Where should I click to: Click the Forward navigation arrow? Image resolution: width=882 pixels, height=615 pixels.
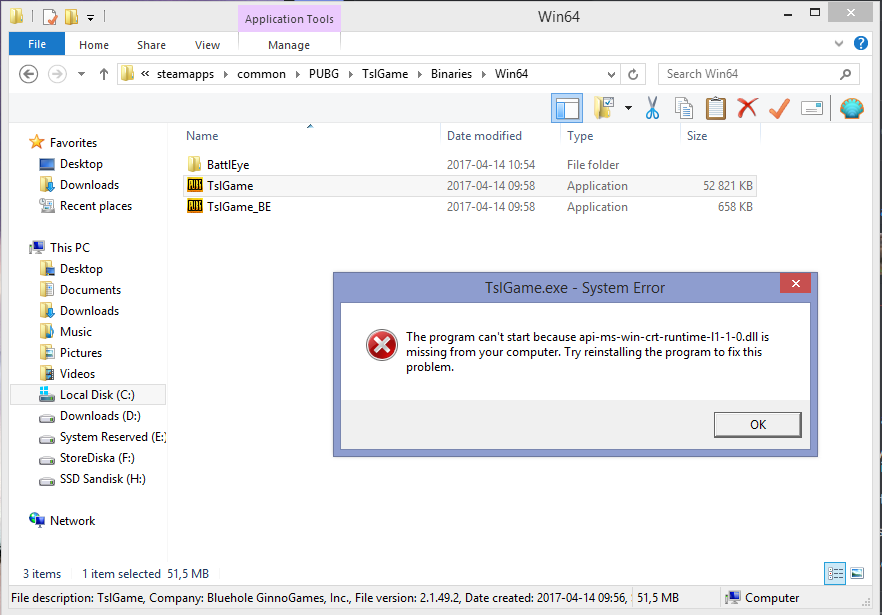pos(57,74)
